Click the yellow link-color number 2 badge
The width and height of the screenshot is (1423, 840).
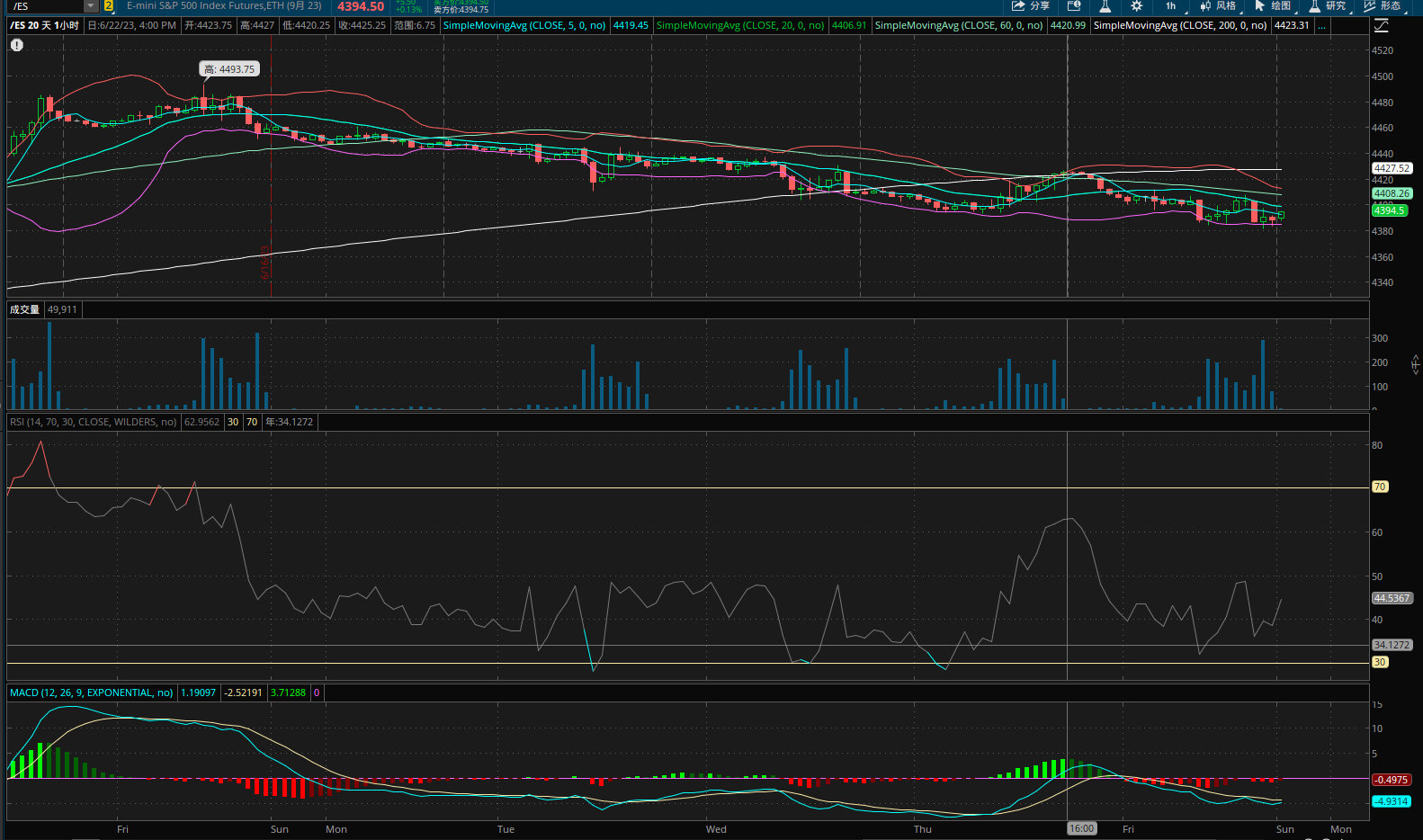point(109,5)
